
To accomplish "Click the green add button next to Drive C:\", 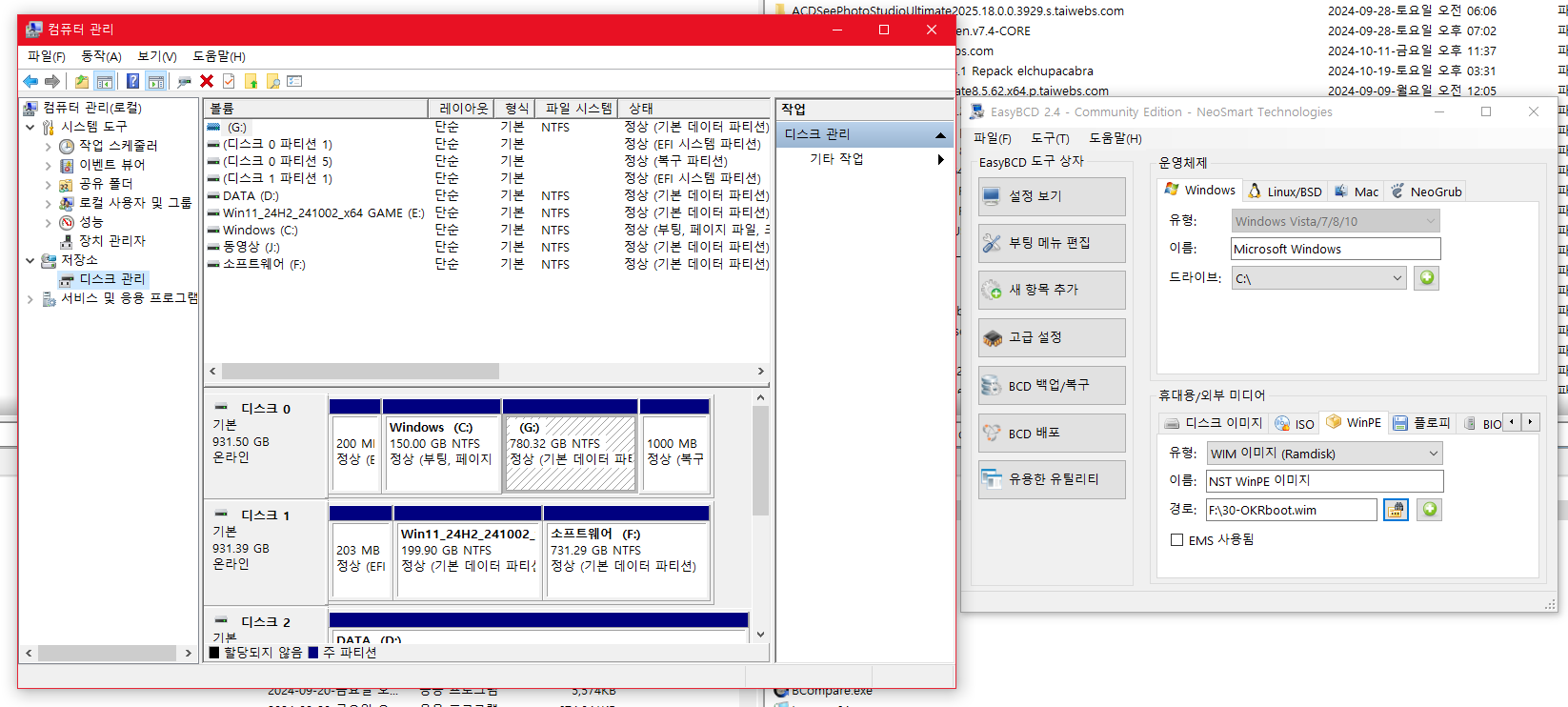I will 1427,278.
